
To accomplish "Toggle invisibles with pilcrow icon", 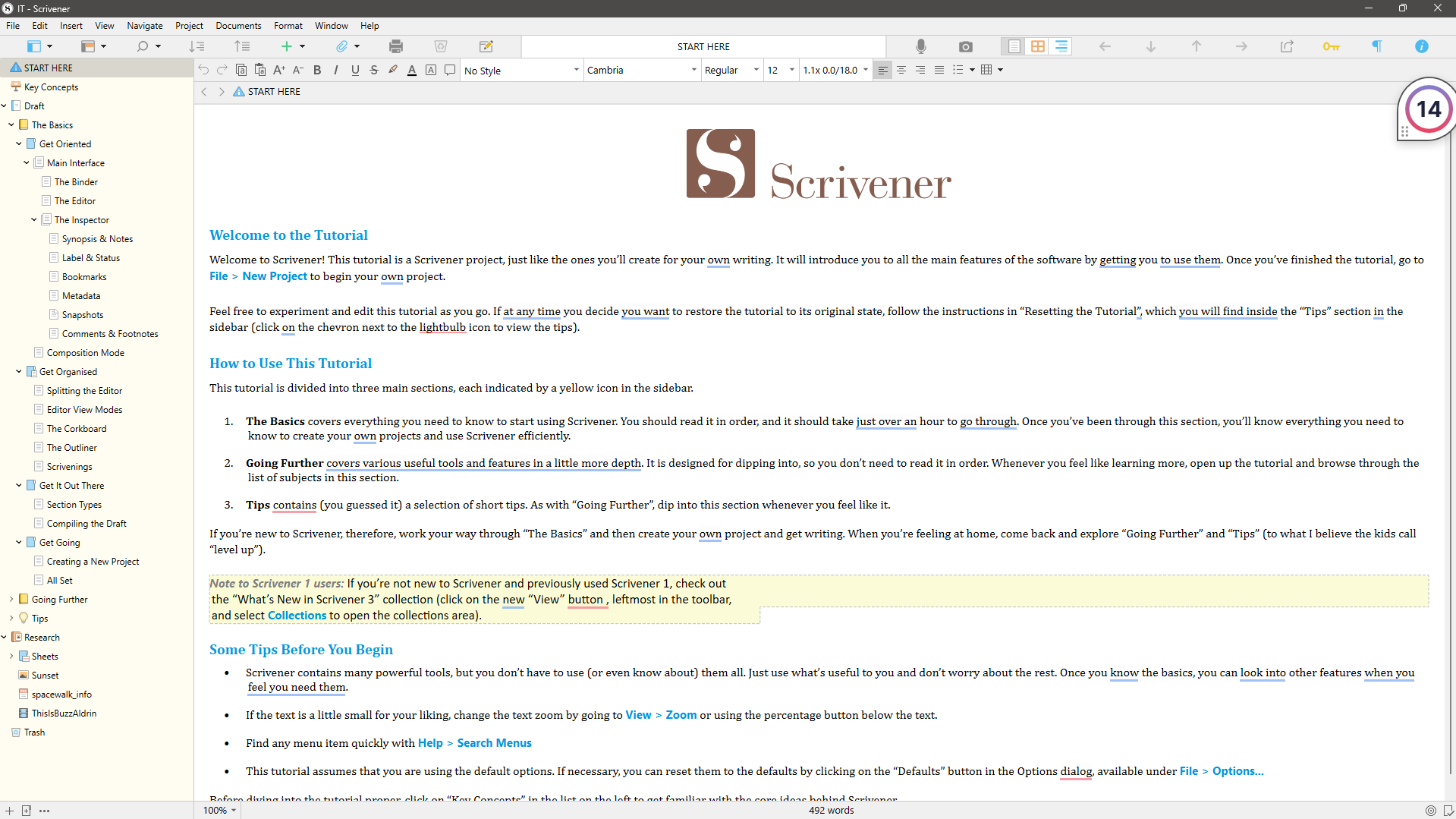I will coord(1376,46).
